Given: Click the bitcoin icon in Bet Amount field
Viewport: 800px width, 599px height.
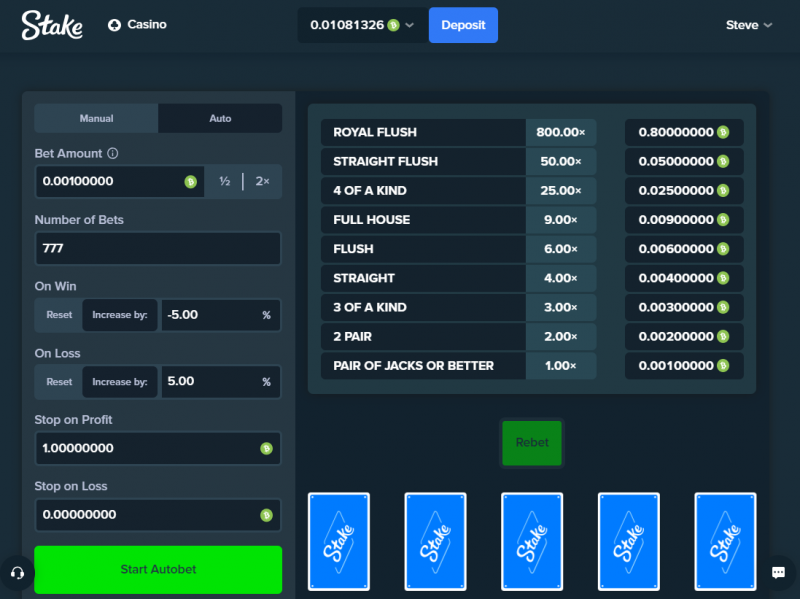Looking at the screenshot, I should 190,182.
